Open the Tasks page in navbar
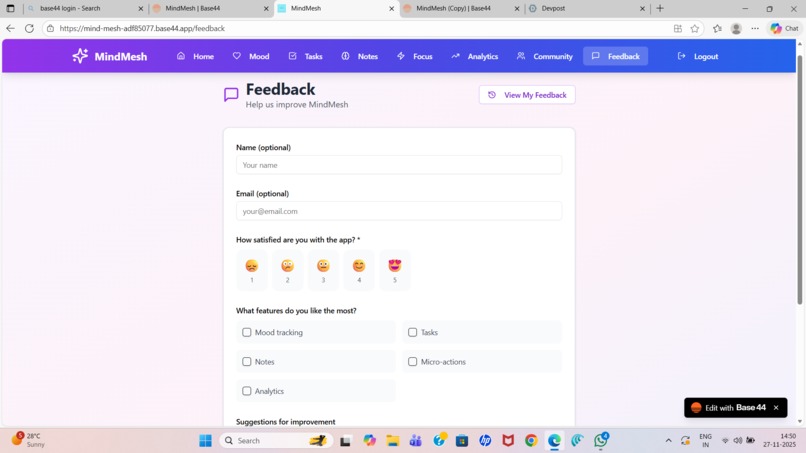This screenshot has height=453, width=806. click(x=305, y=56)
